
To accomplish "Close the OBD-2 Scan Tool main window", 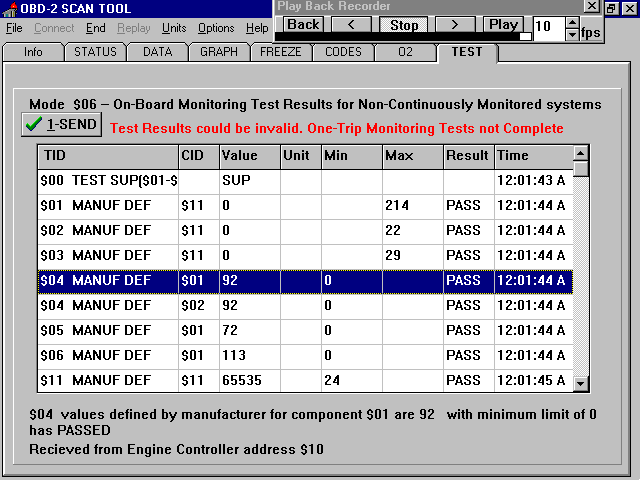I will (x=630, y=9).
